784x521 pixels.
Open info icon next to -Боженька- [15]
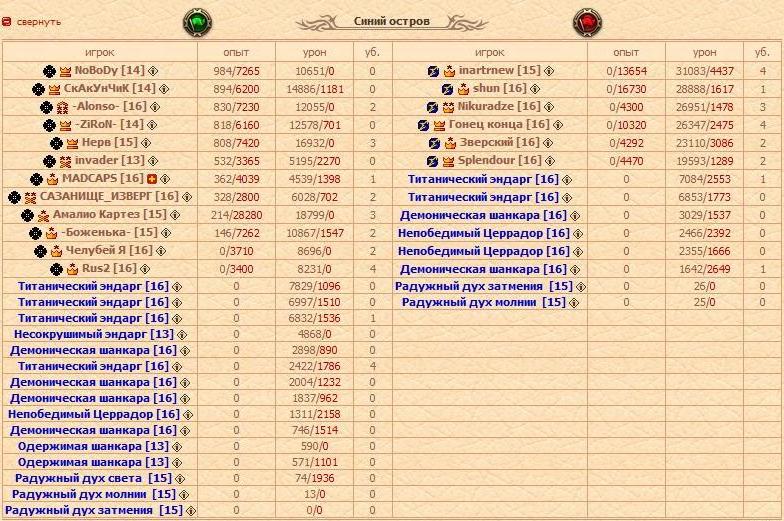click(x=166, y=233)
